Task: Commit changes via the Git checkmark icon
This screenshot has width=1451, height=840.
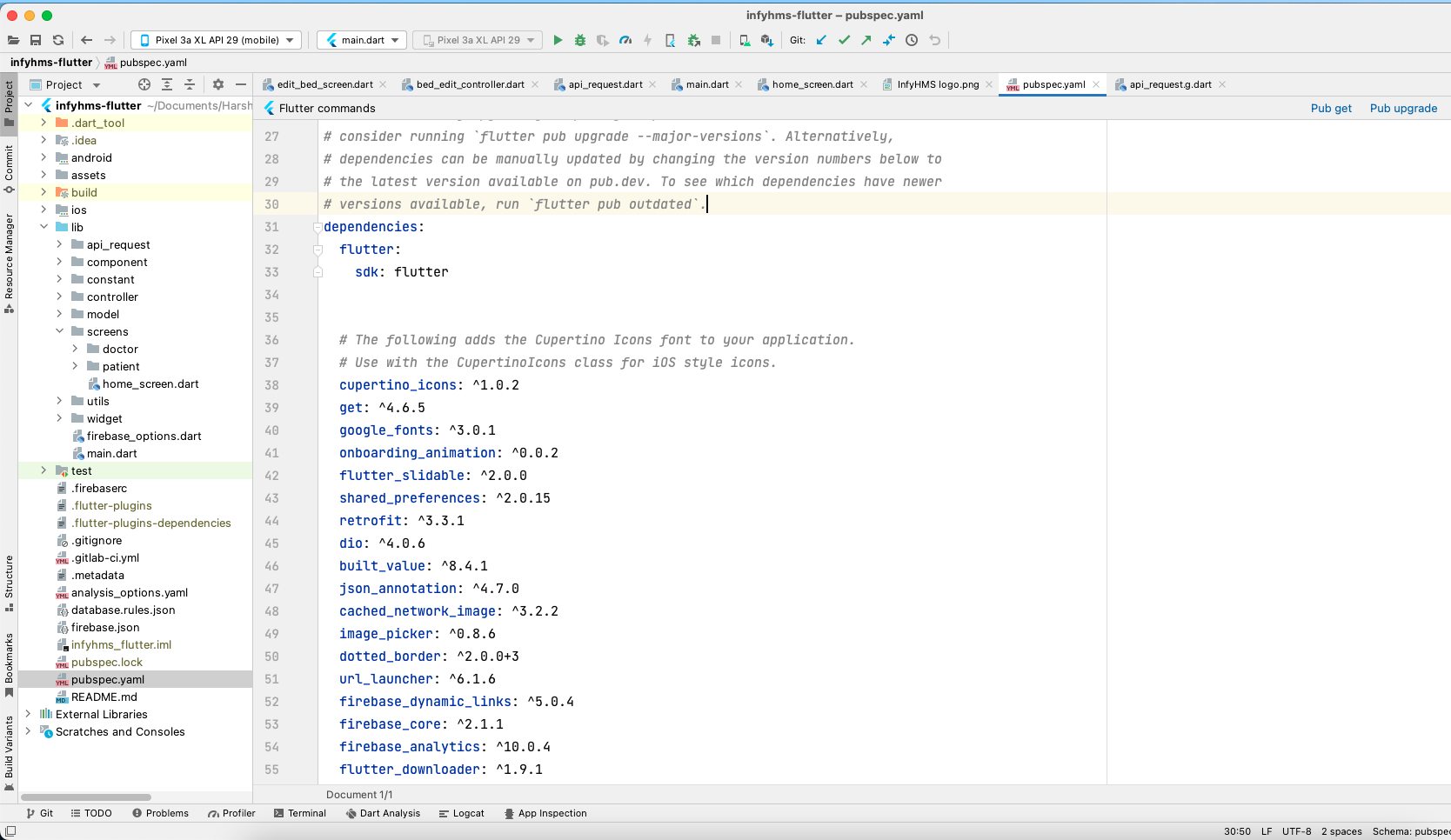Action: [x=844, y=40]
